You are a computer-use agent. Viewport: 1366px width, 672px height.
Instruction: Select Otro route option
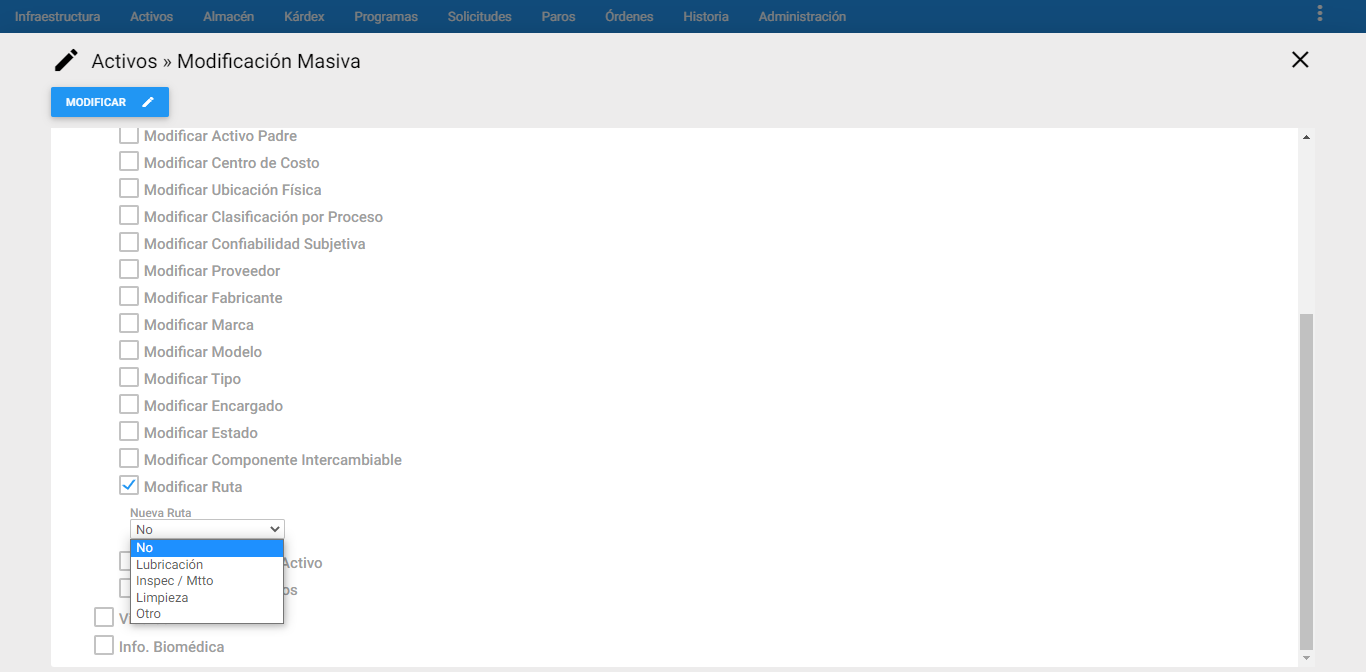pos(207,614)
